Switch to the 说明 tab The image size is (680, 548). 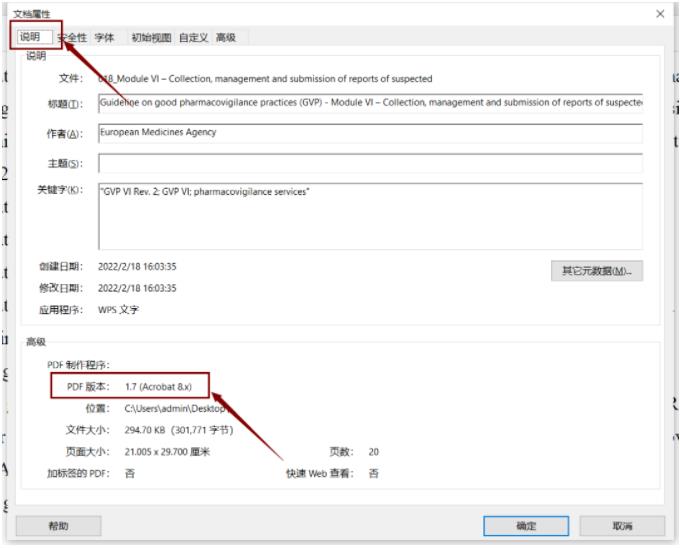tap(30, 37)
